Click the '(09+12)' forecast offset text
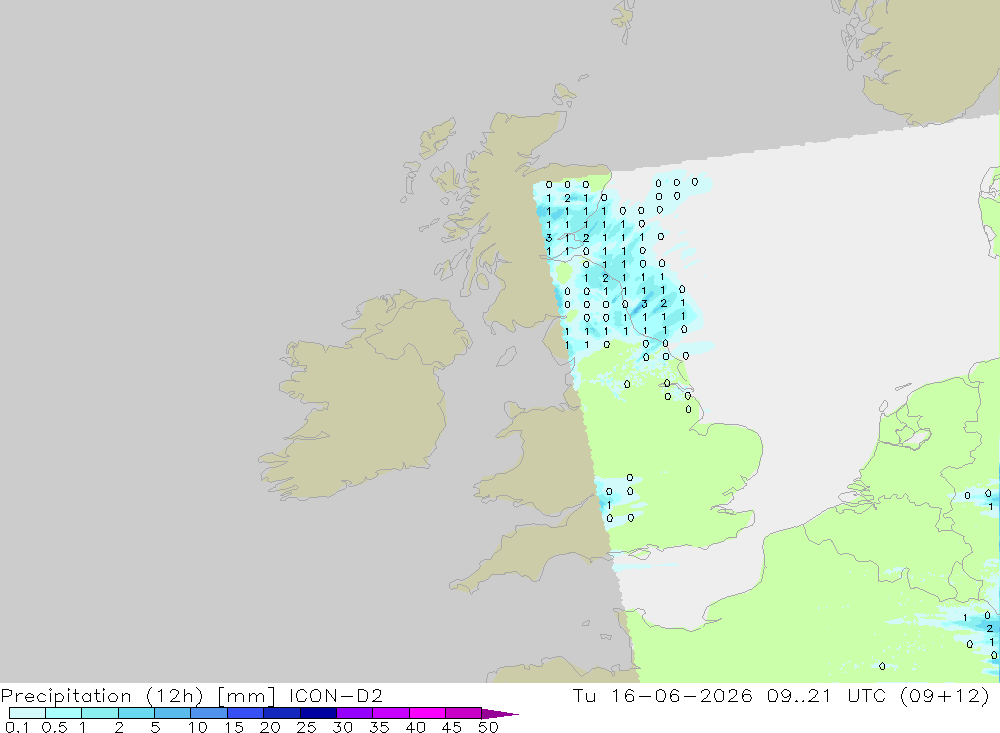 pos(945,695)
